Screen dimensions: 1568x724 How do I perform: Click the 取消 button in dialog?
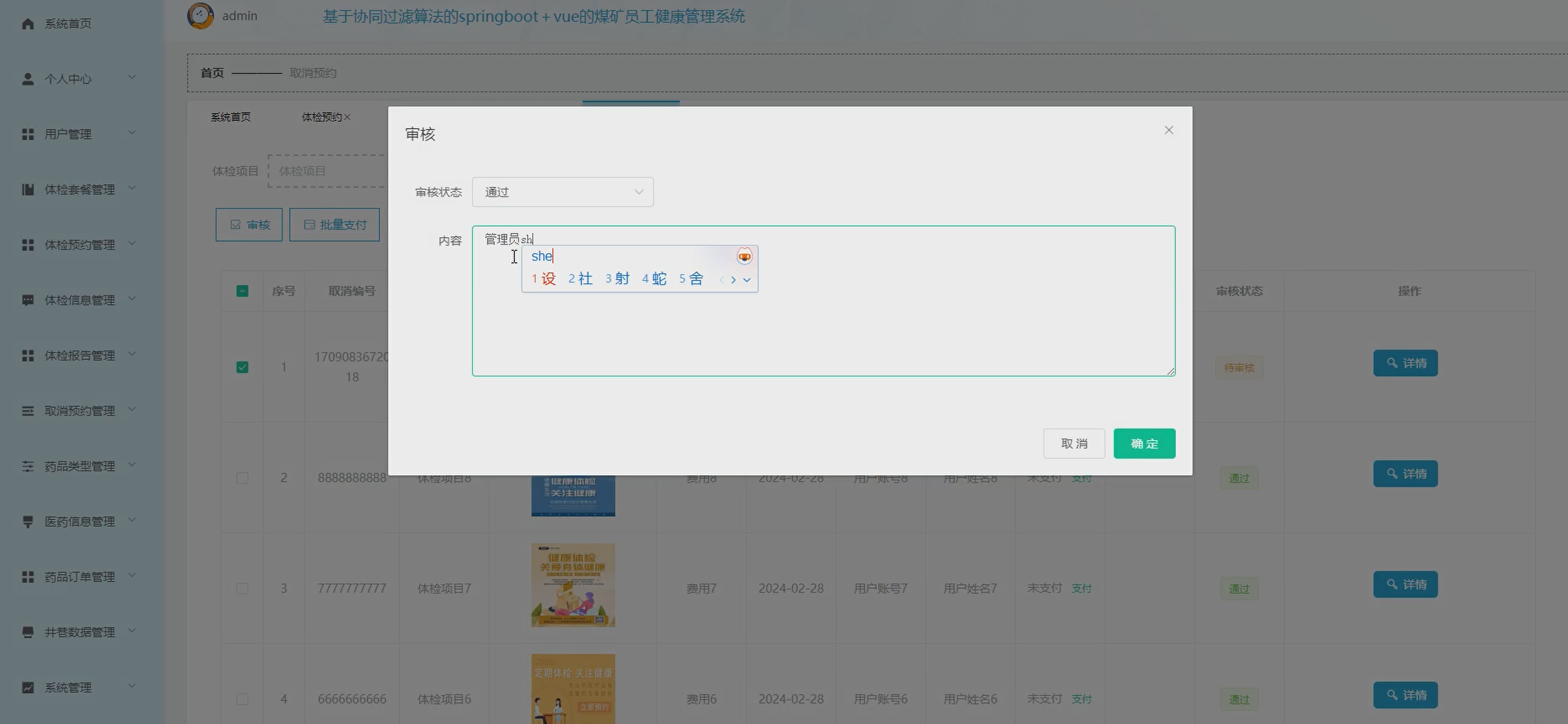coord(1074,444)
